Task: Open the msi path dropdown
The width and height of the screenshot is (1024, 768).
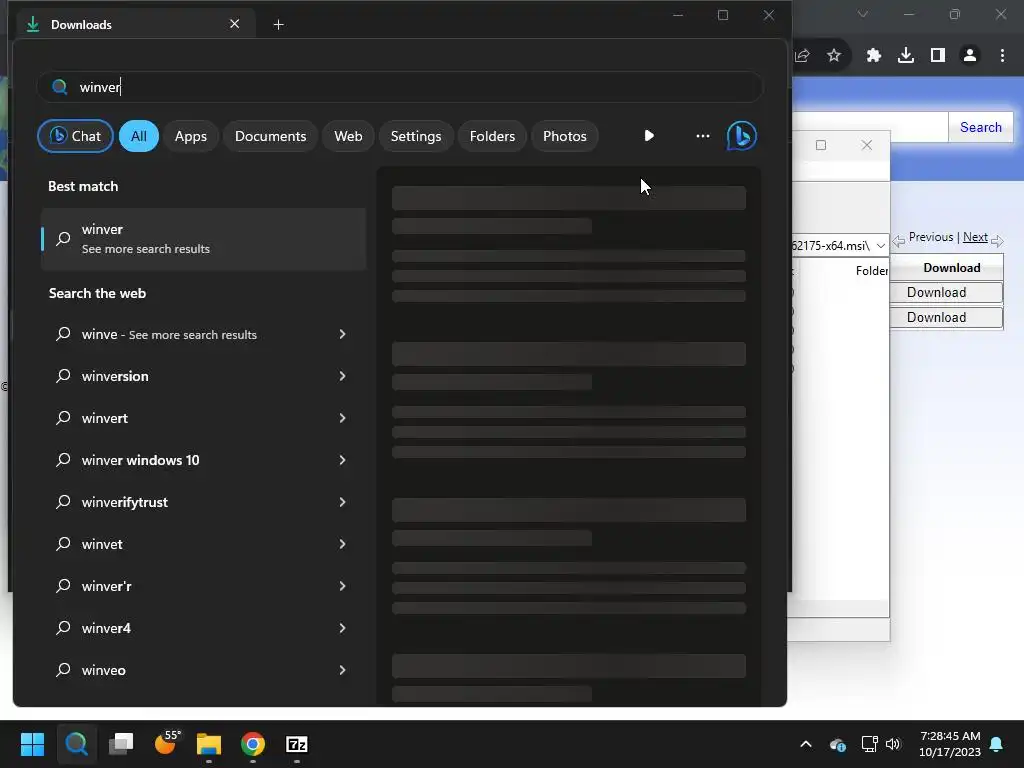Action: tap(880, 246)
